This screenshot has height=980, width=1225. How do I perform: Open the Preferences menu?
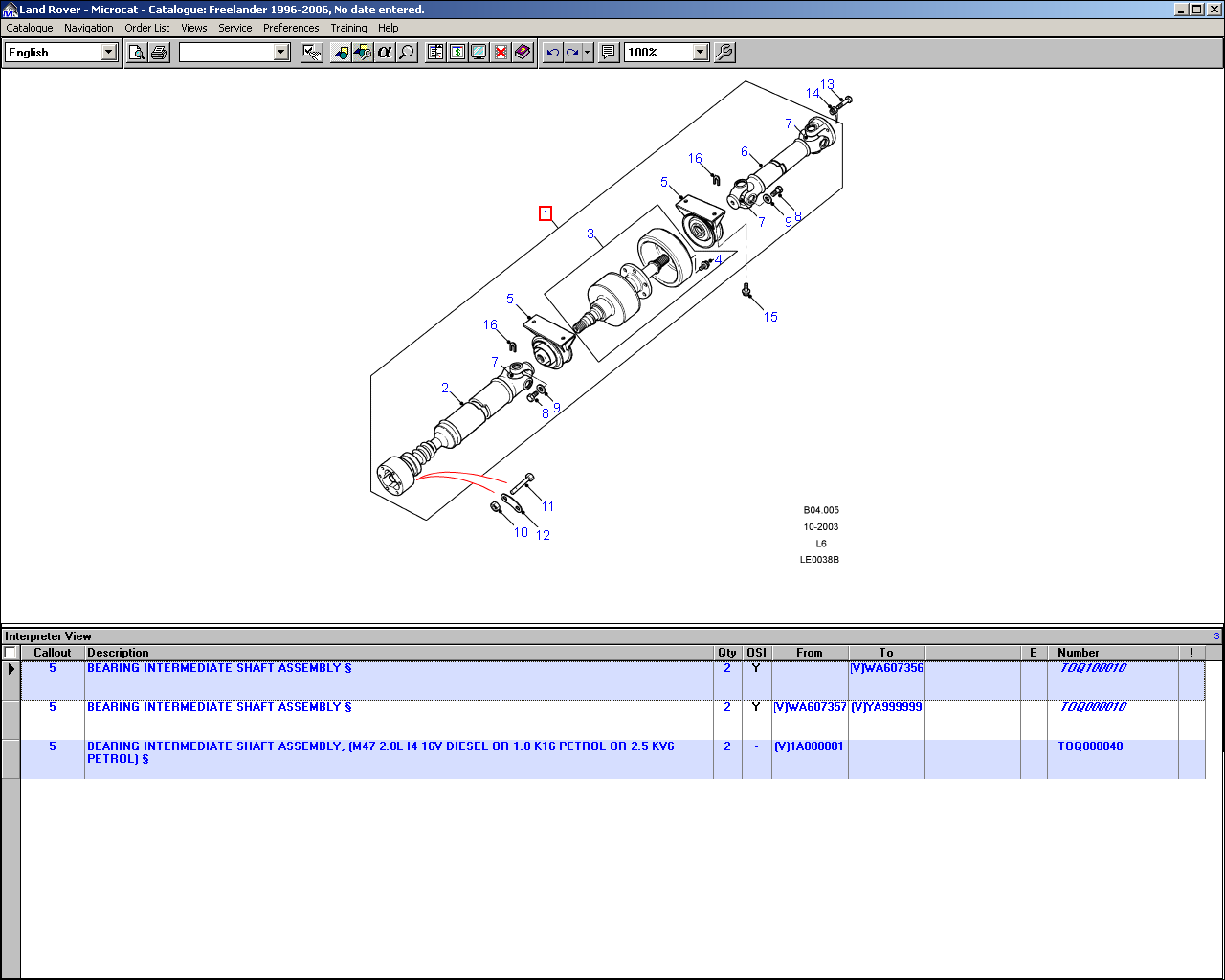[x=291, y=28]
